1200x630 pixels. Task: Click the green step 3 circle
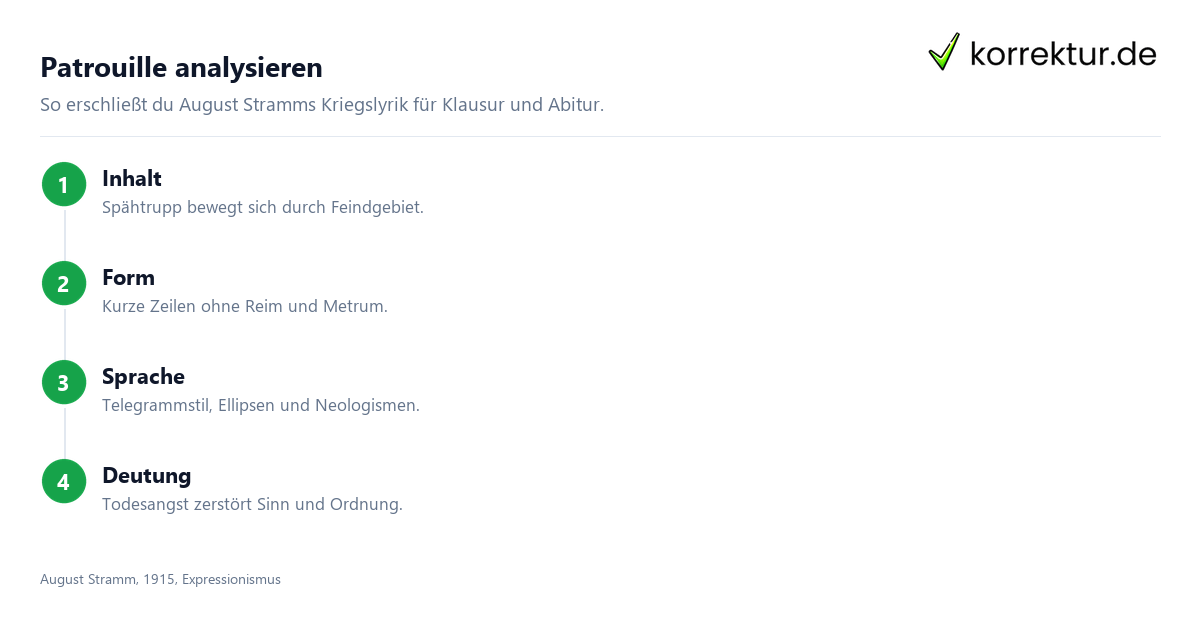click(x=64, y=382)
